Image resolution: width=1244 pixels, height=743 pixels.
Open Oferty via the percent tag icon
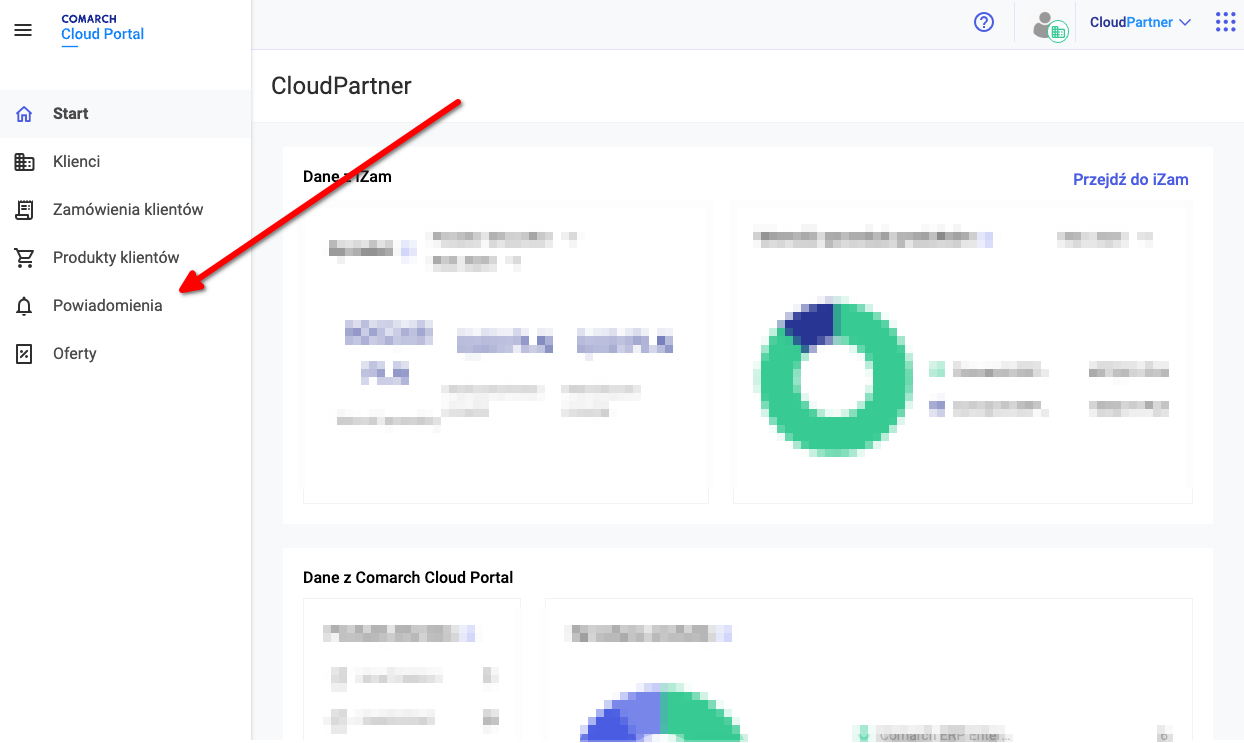[25, 354]
